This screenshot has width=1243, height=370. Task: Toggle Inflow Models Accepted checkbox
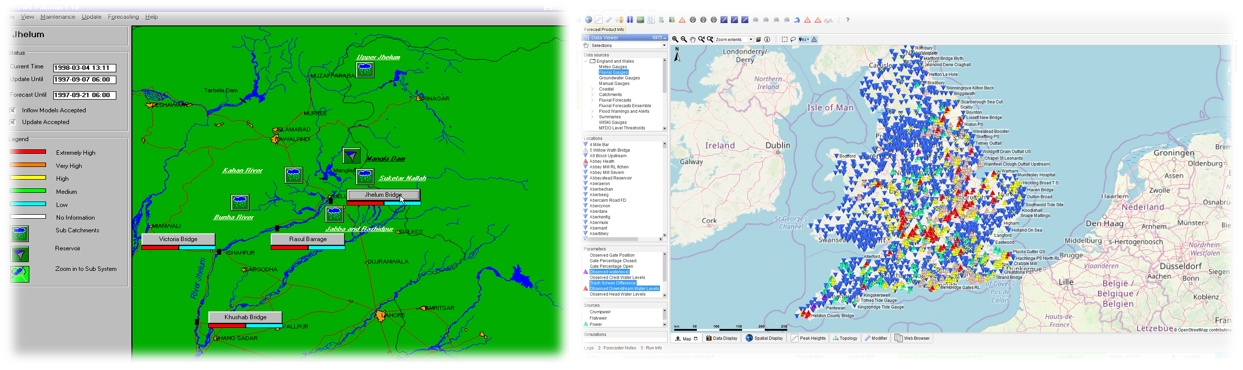coord(13,111)
